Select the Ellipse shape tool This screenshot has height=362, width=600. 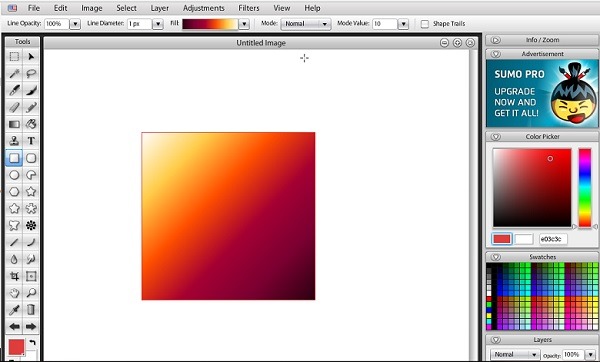14,175
